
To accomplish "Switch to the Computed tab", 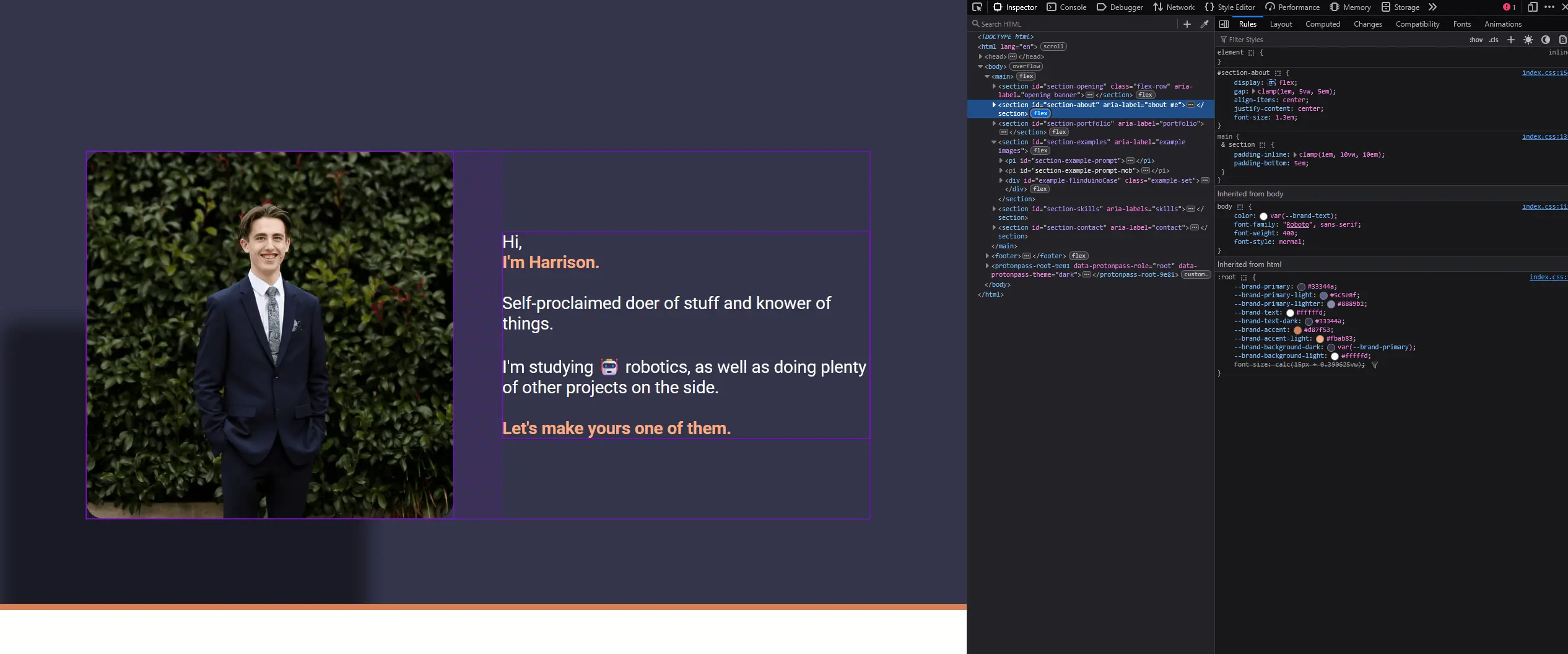I will pos(1322,24).
